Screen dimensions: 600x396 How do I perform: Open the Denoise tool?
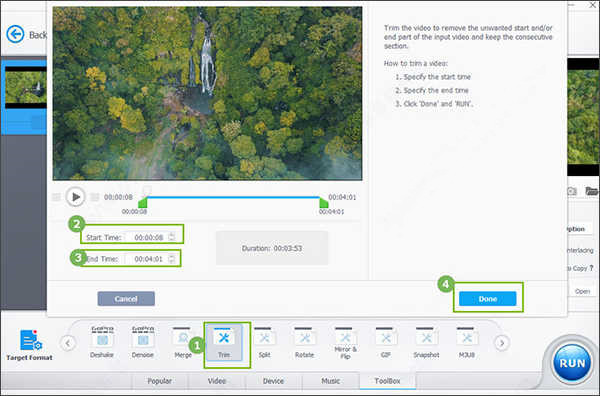pos(142,337)
